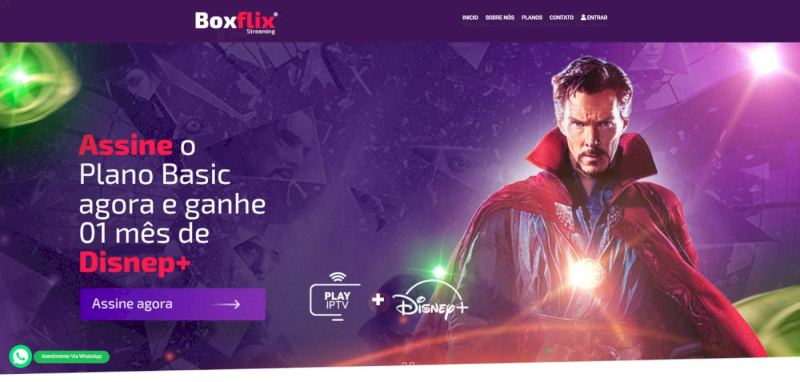This screenshot has width=800, height=382.
Task: Click the red Assine heading word
Action: (x=126, y=146)
